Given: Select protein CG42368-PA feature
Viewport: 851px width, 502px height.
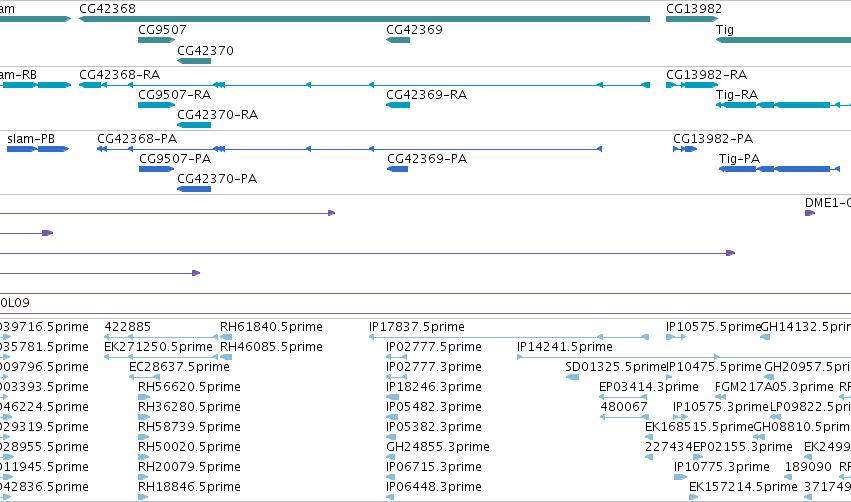Looking at the screenshot, I should [x=350, y=149].
